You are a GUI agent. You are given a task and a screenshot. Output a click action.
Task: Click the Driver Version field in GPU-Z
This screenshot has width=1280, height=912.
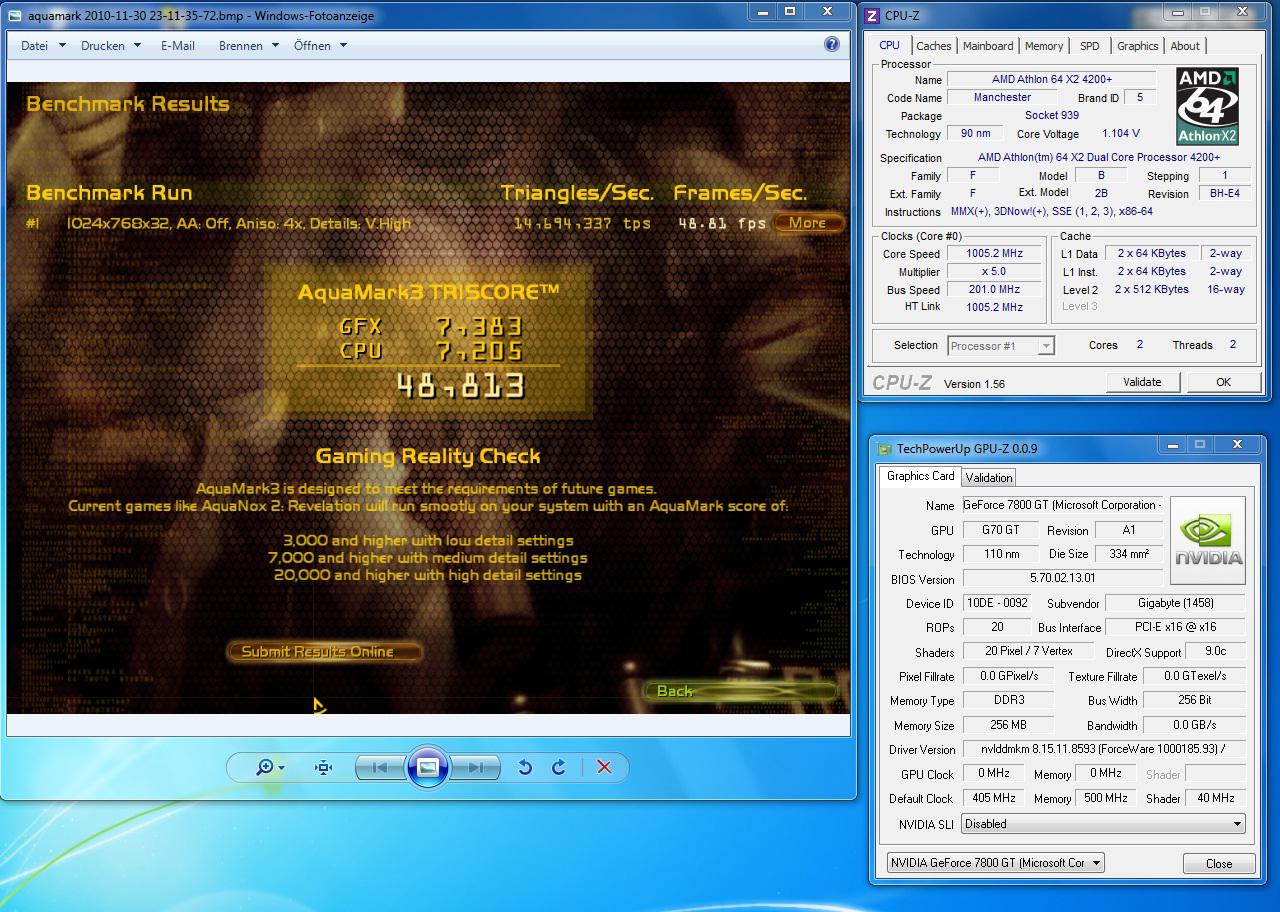(1103, 749)
